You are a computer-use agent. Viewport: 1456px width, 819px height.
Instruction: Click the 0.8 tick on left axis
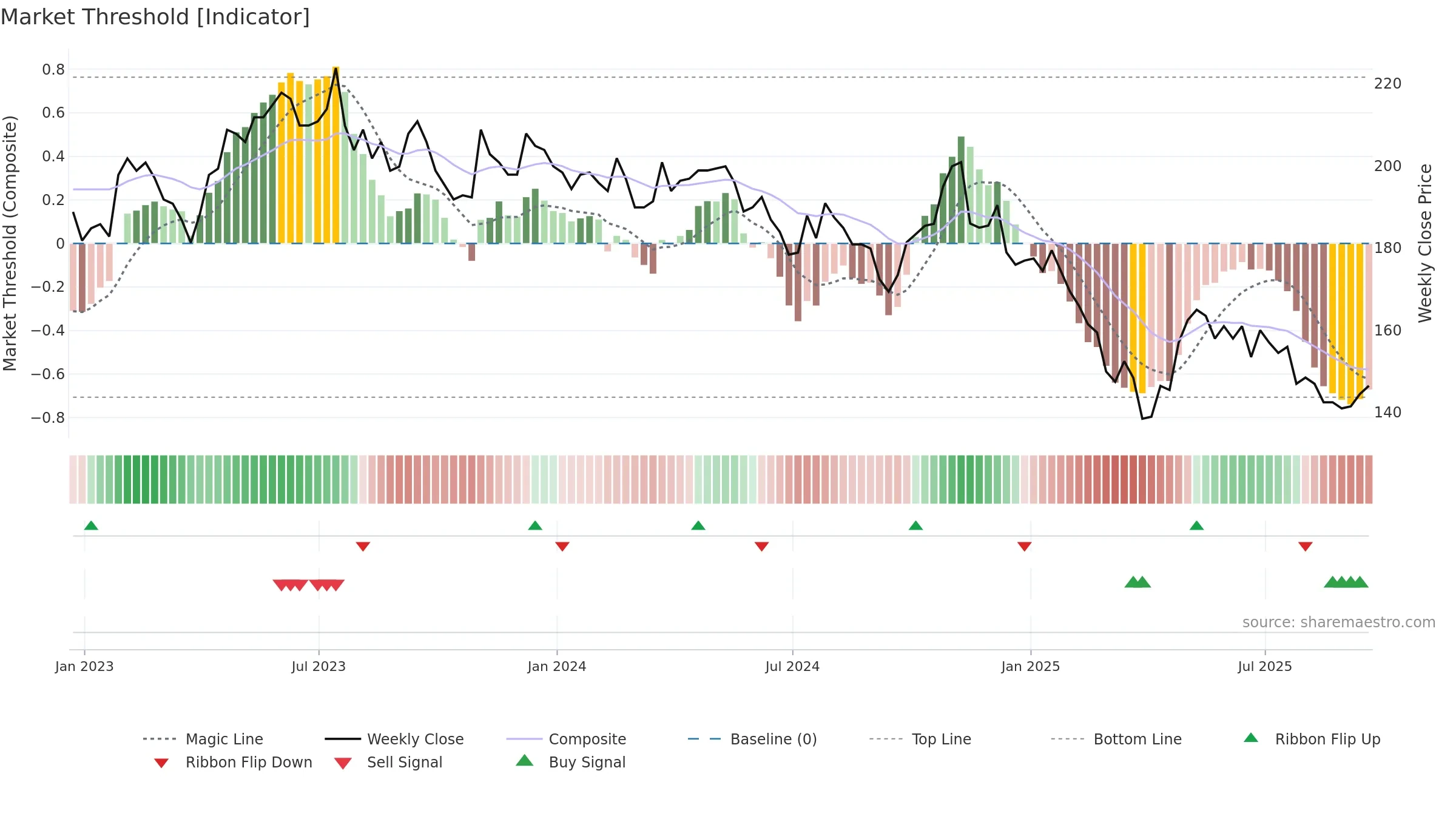coord(53,70)
